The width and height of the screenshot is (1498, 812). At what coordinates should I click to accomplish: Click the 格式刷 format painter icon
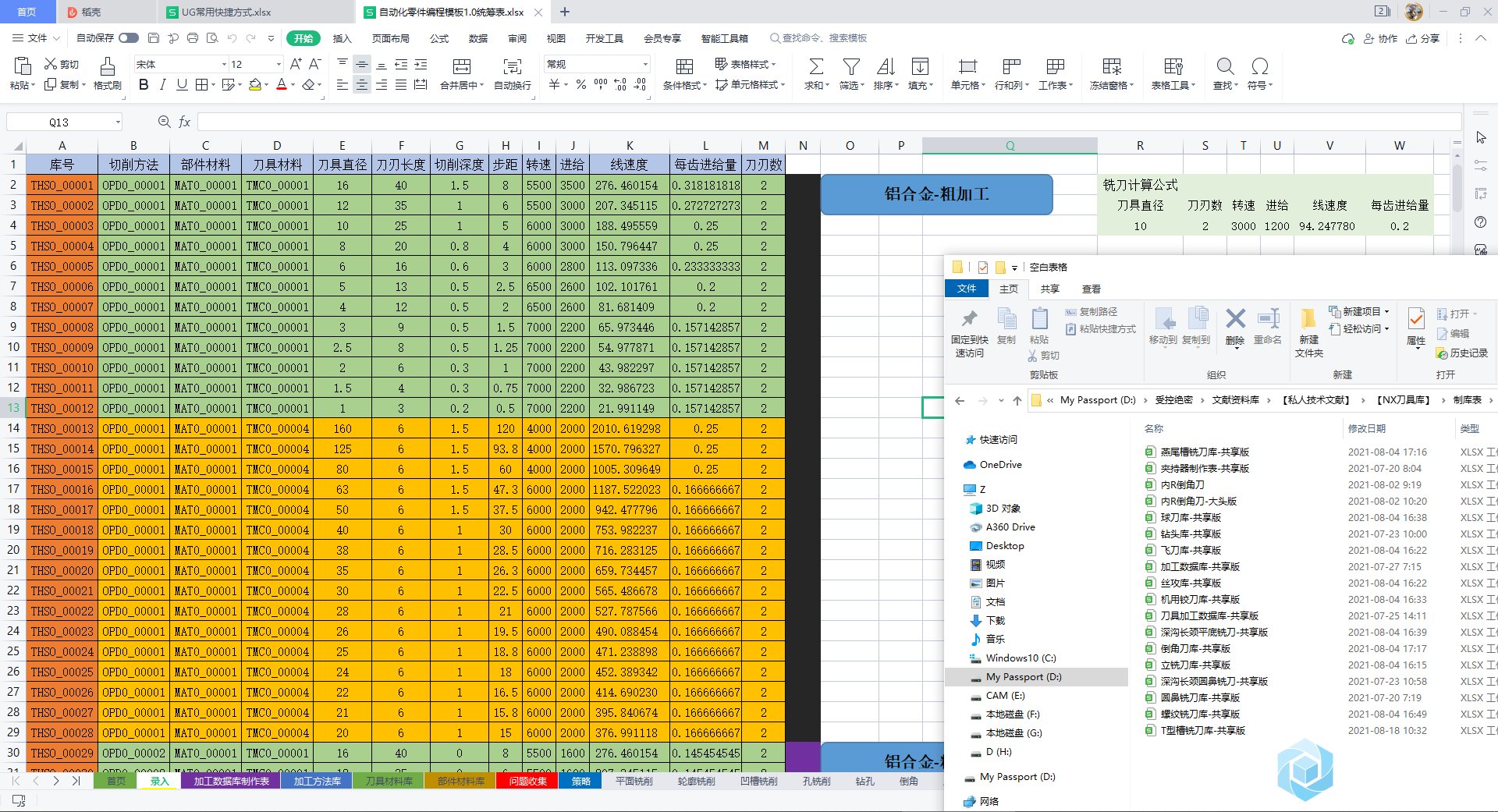click(108, 66)
